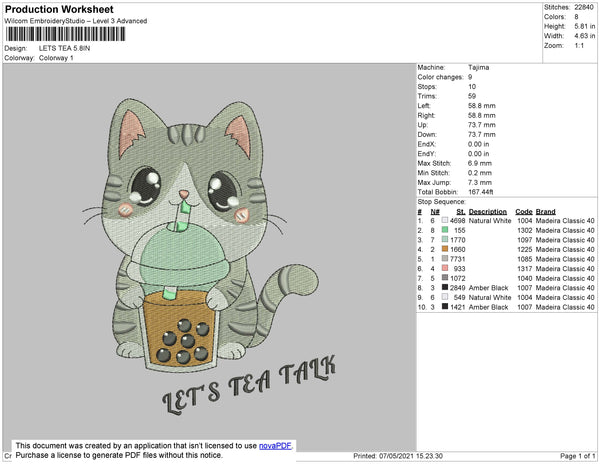Click the machine value 'Tajima'
The image size is (600, 464).
coord(478,67)
